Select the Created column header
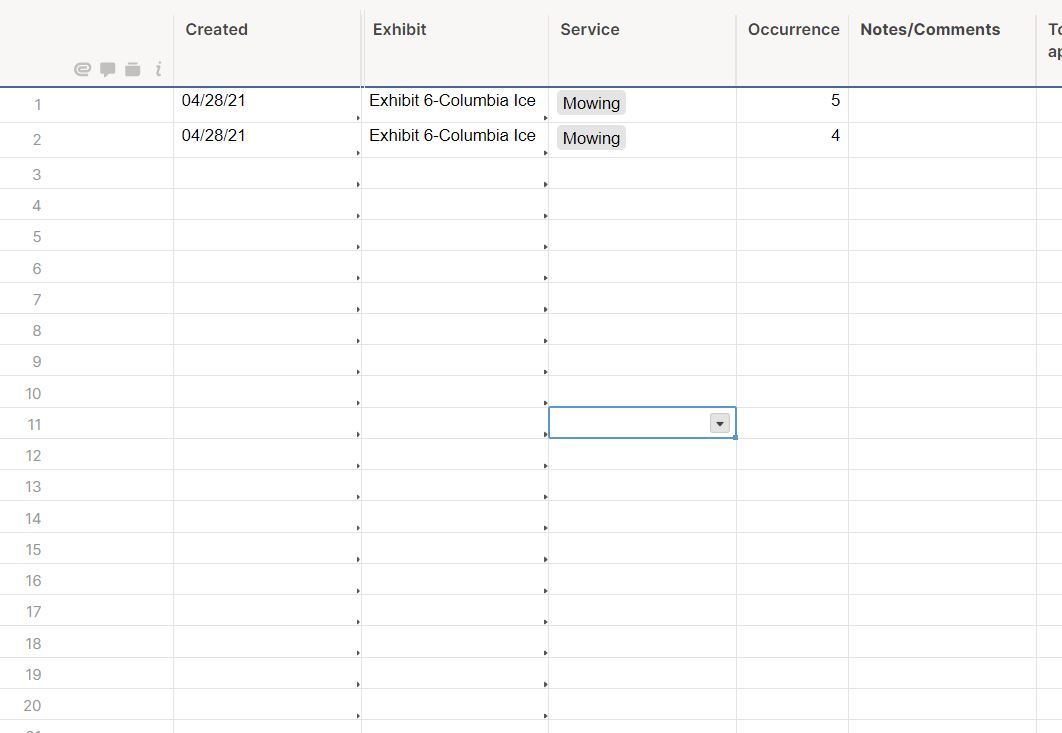 216,30
